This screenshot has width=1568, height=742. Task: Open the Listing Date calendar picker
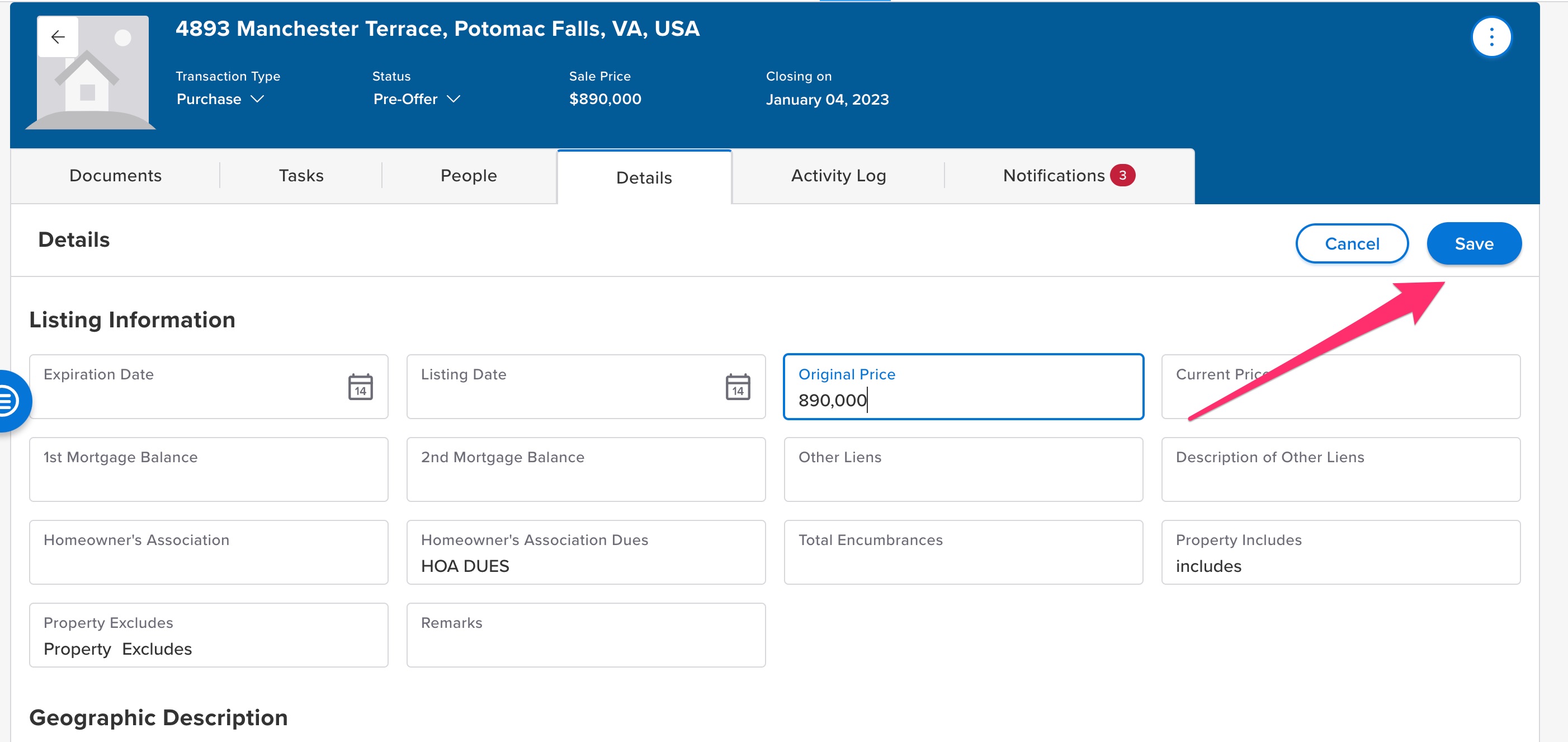coord(738,387)
